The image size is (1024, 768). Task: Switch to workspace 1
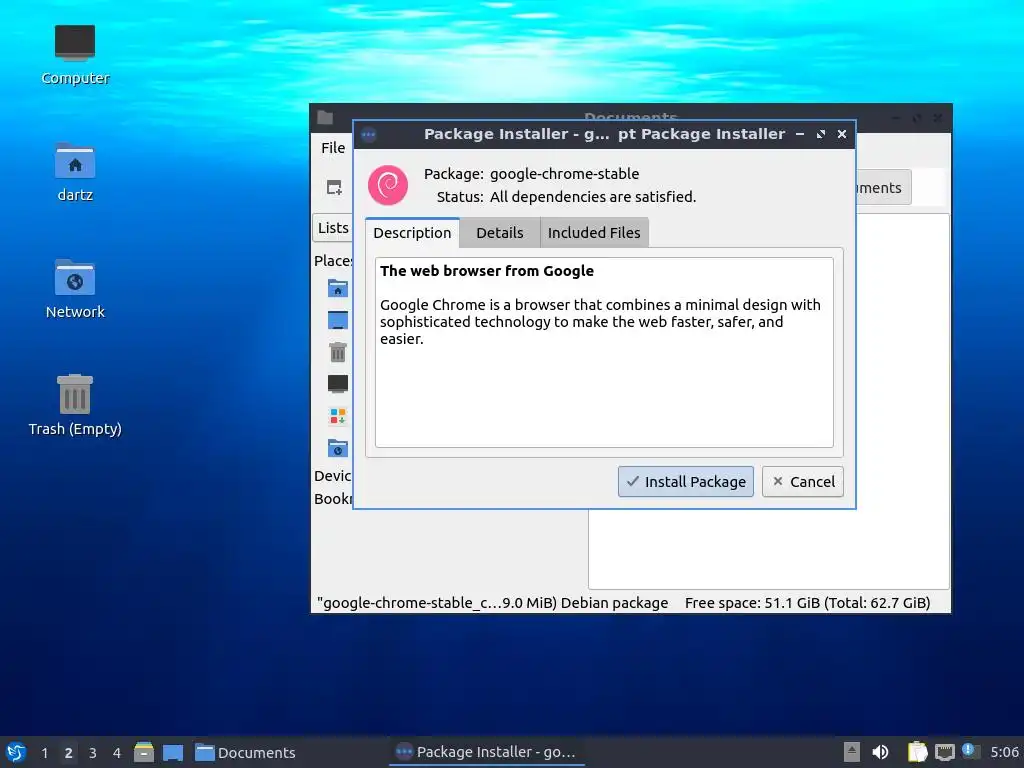[44, 753]
